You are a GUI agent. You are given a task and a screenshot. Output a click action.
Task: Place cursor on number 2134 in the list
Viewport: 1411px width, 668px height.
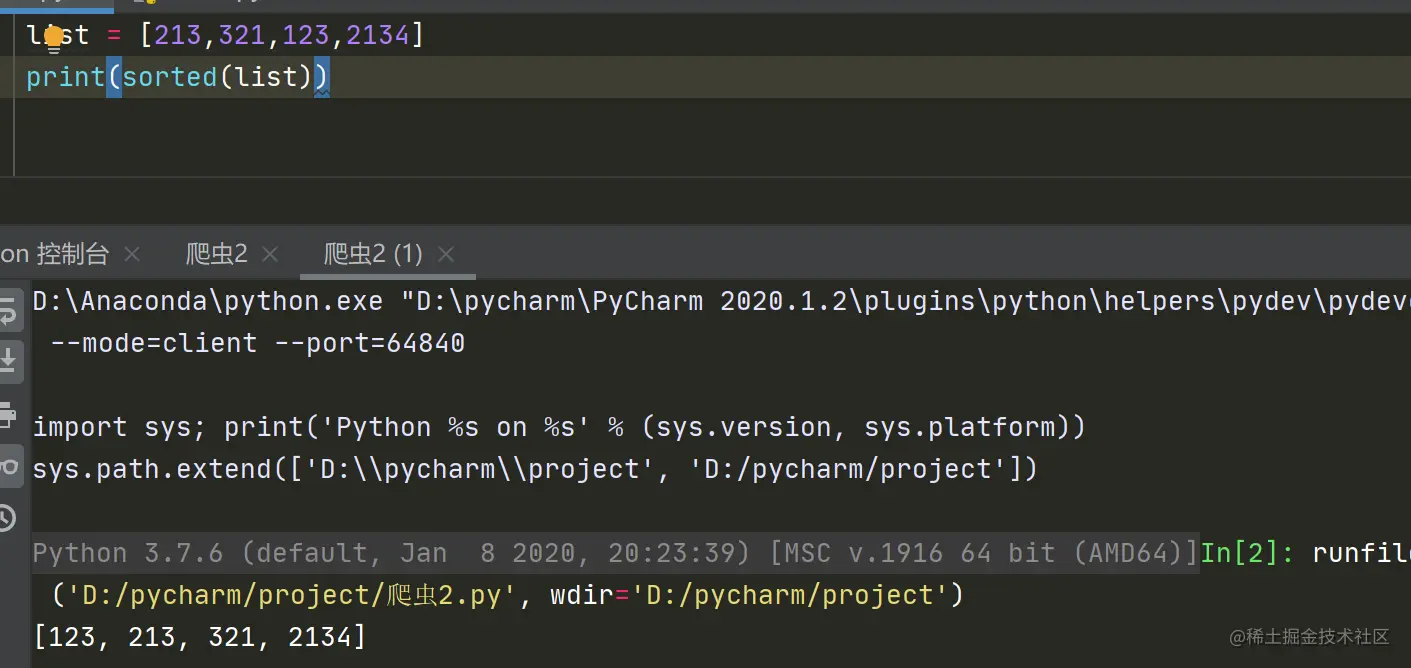click(x=378, y=36)
